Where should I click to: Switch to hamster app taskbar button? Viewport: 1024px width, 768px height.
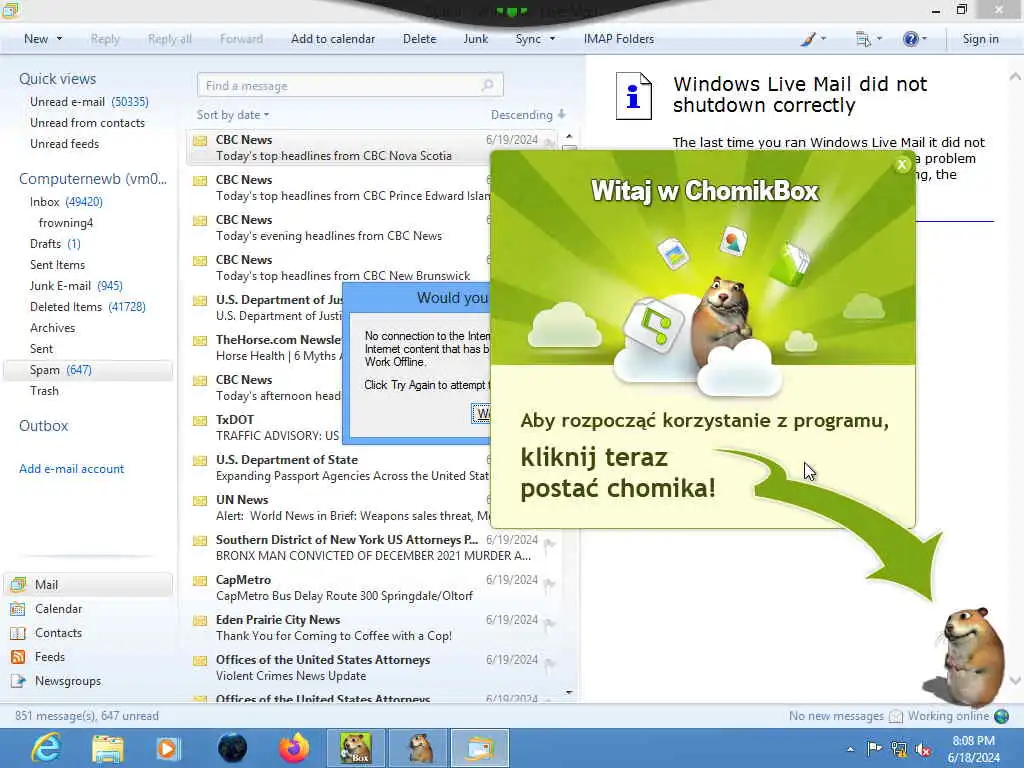coord(419,748)
